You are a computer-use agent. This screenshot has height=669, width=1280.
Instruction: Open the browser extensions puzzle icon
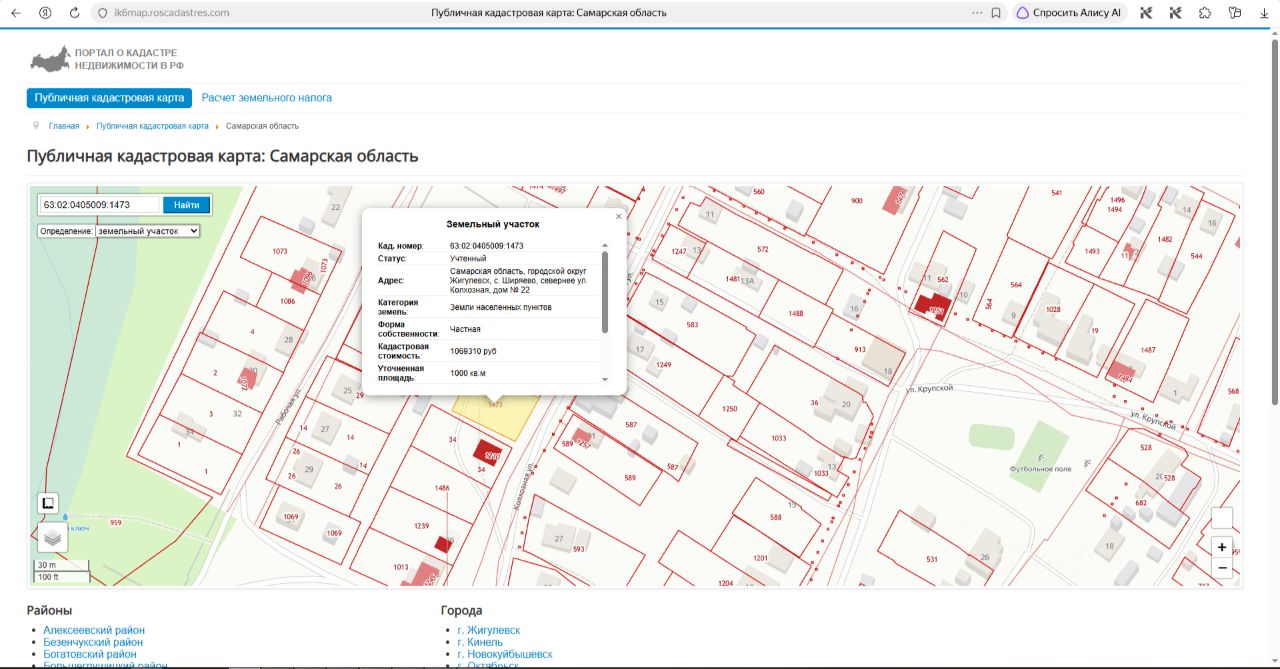point(1205,13)
